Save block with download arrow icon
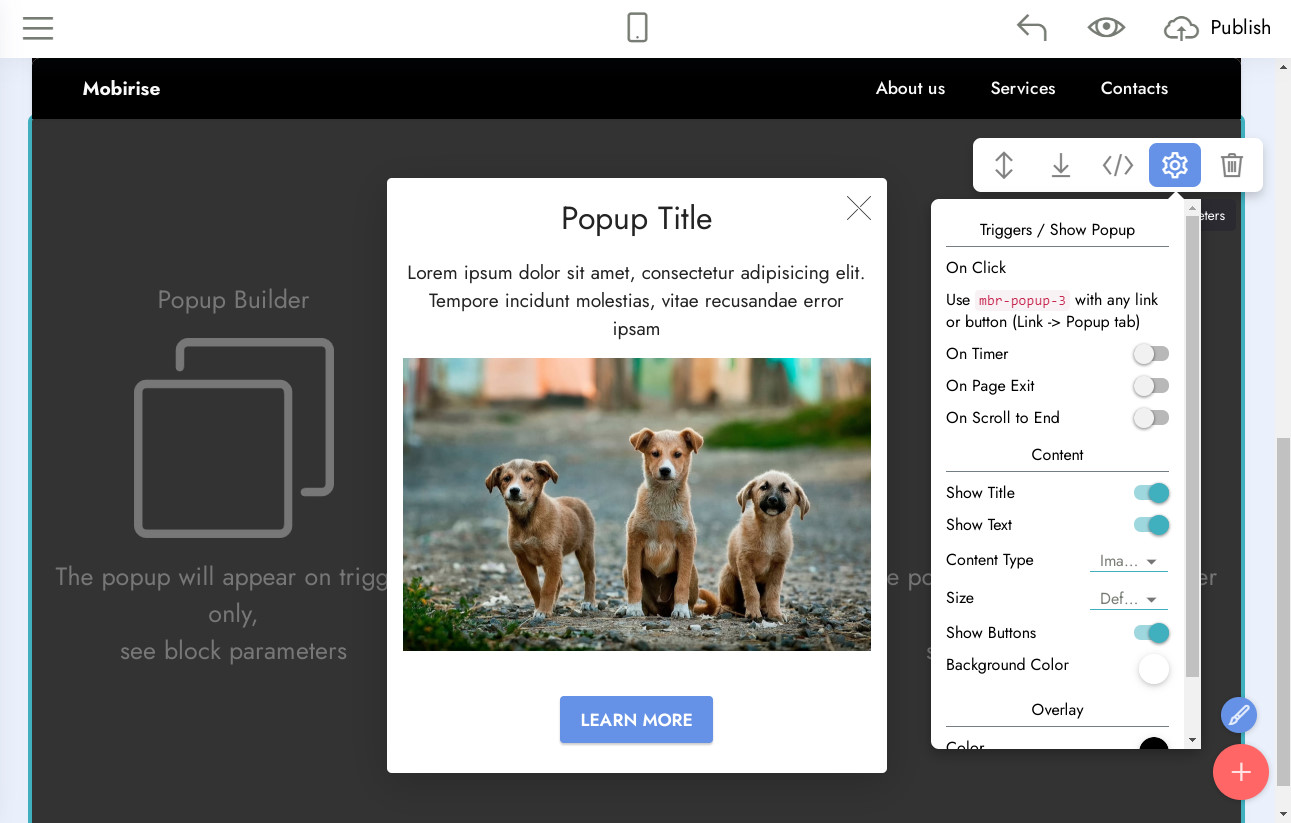 point(1061,165)
